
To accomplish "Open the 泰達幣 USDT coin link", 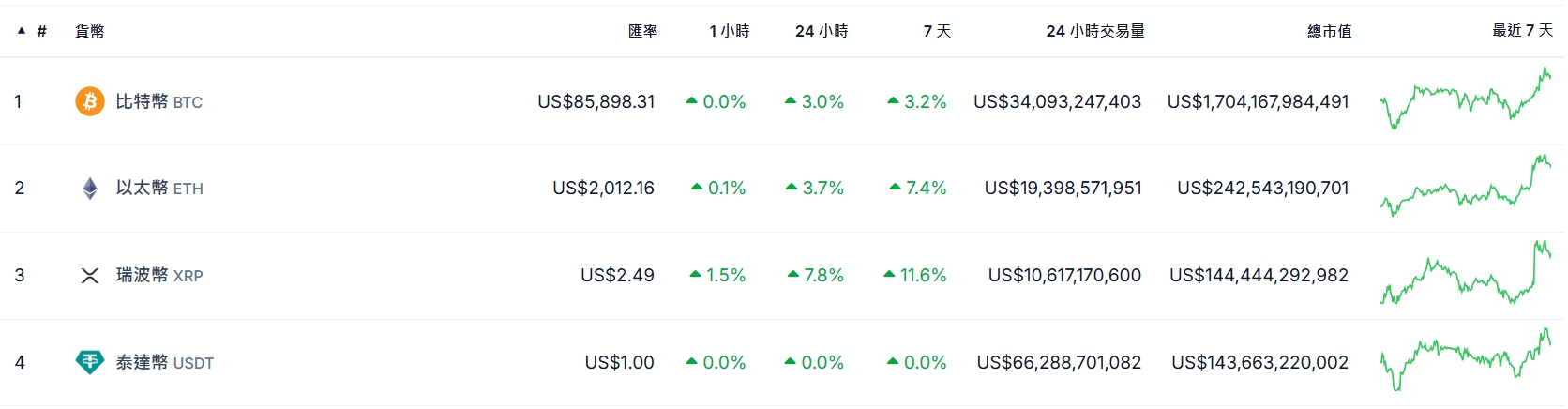I will tap(164, 363).
